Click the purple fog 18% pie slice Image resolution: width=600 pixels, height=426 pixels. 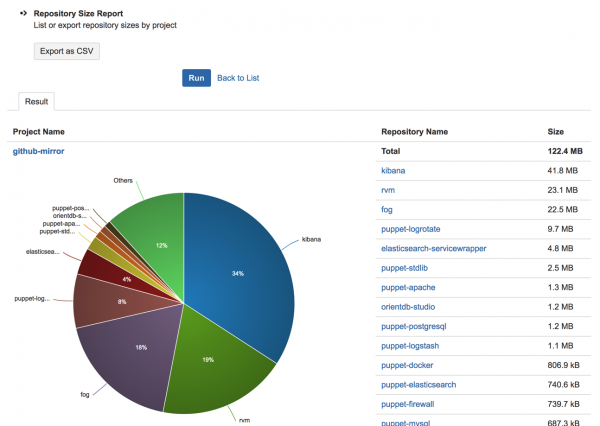134,352
